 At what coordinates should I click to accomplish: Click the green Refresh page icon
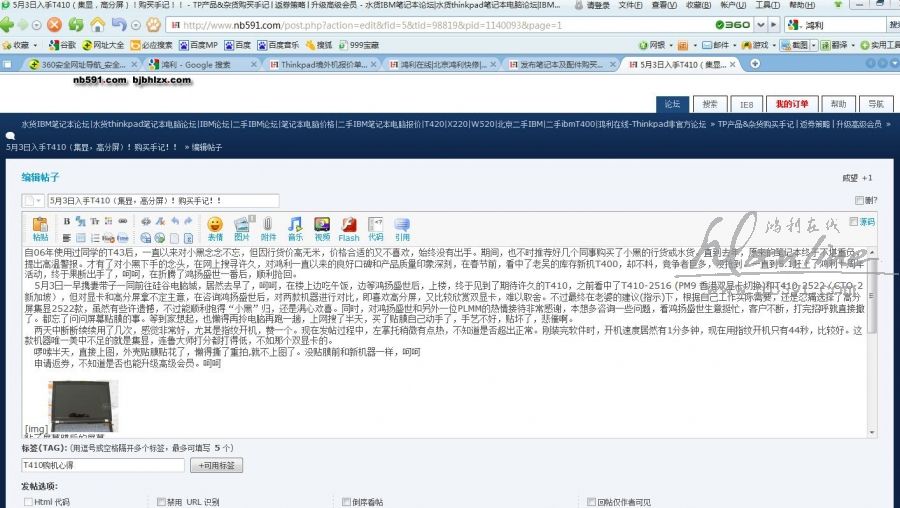click(x=76, y=25)
